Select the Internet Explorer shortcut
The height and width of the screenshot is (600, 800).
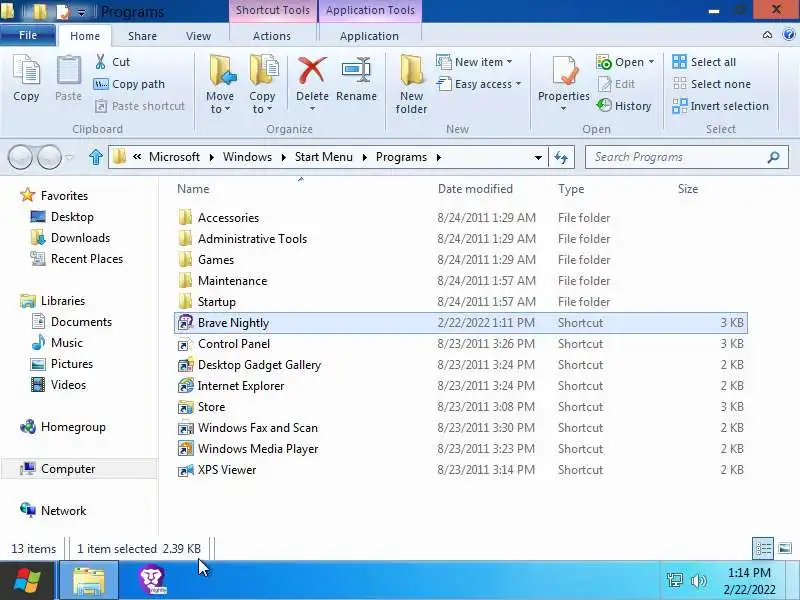pos(461,386)
